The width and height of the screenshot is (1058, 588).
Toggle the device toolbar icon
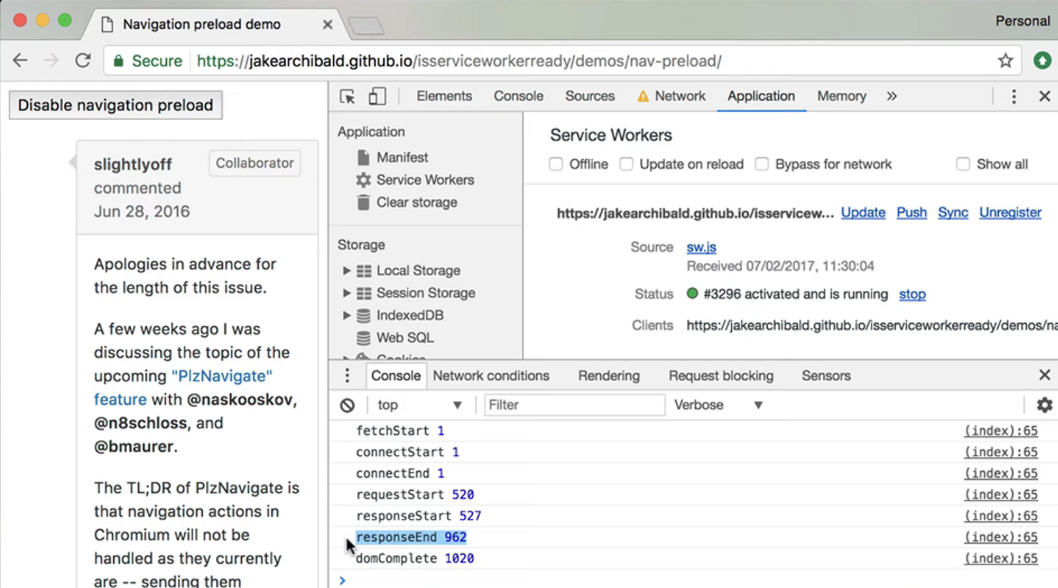coord(377,97)
